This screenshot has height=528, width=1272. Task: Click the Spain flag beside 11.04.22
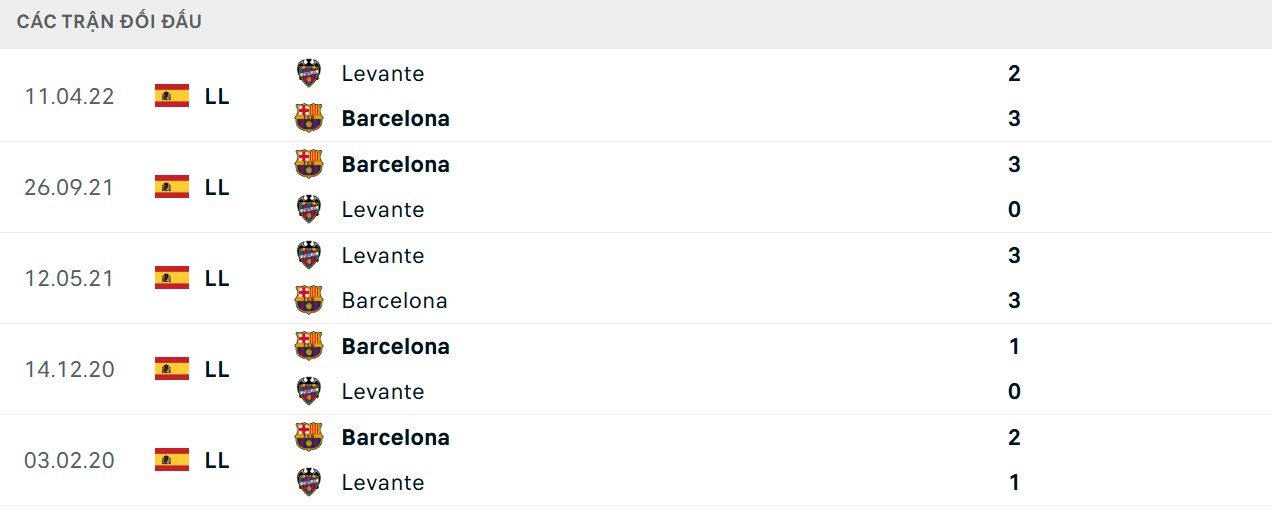coord(172,96)
